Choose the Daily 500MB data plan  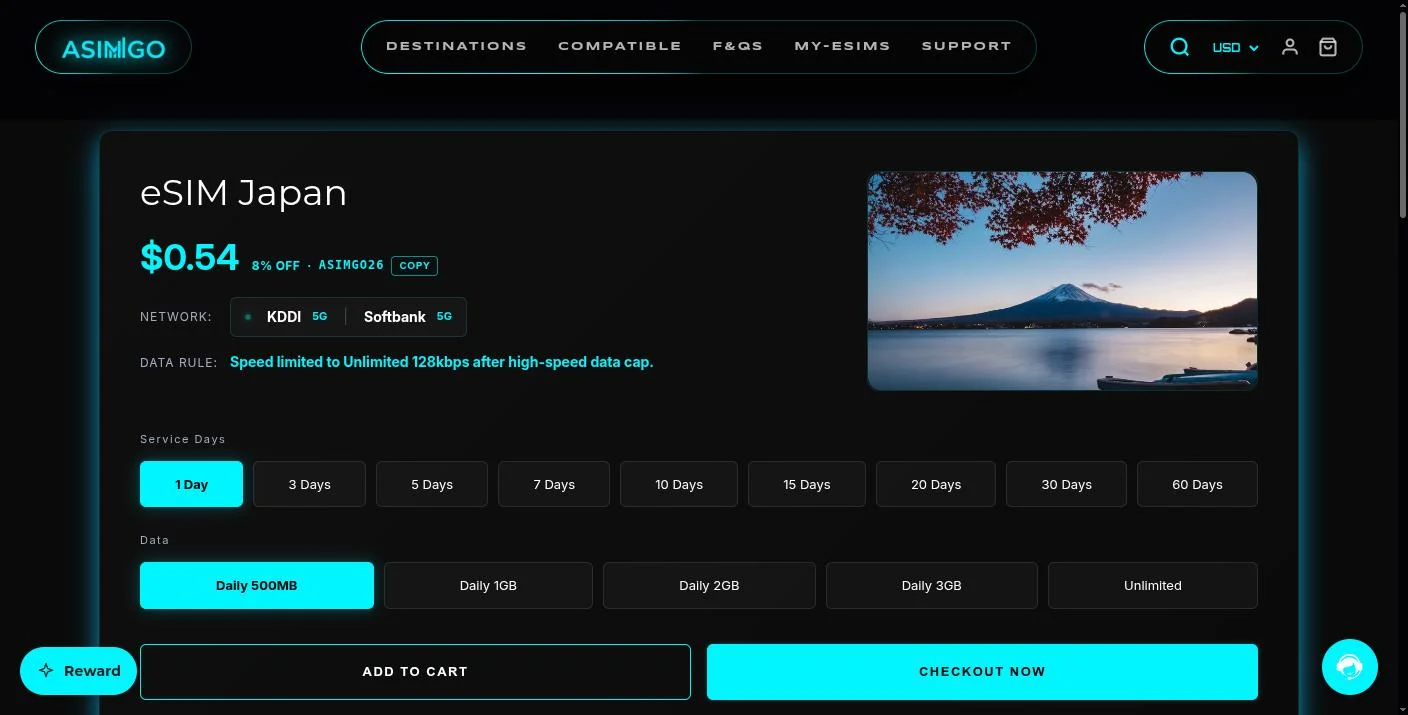[257, 585]
